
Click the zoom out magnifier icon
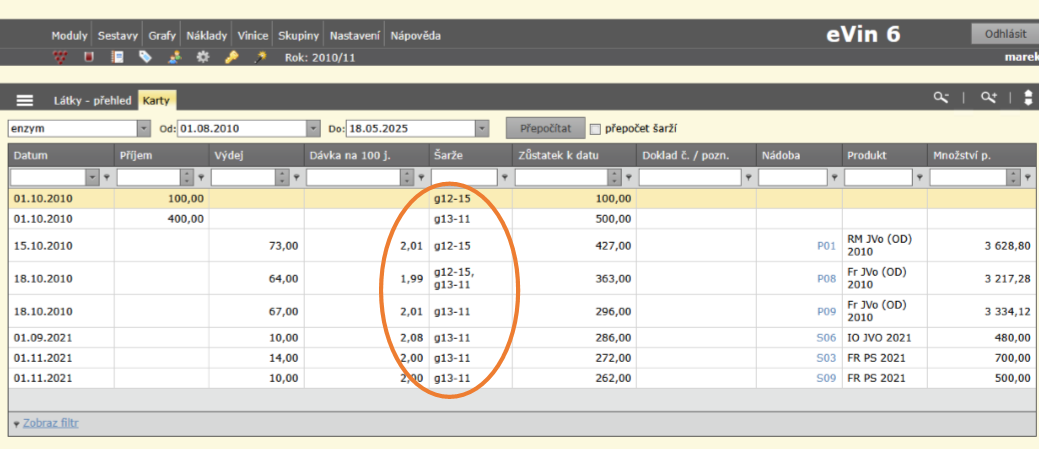(940, 98)
